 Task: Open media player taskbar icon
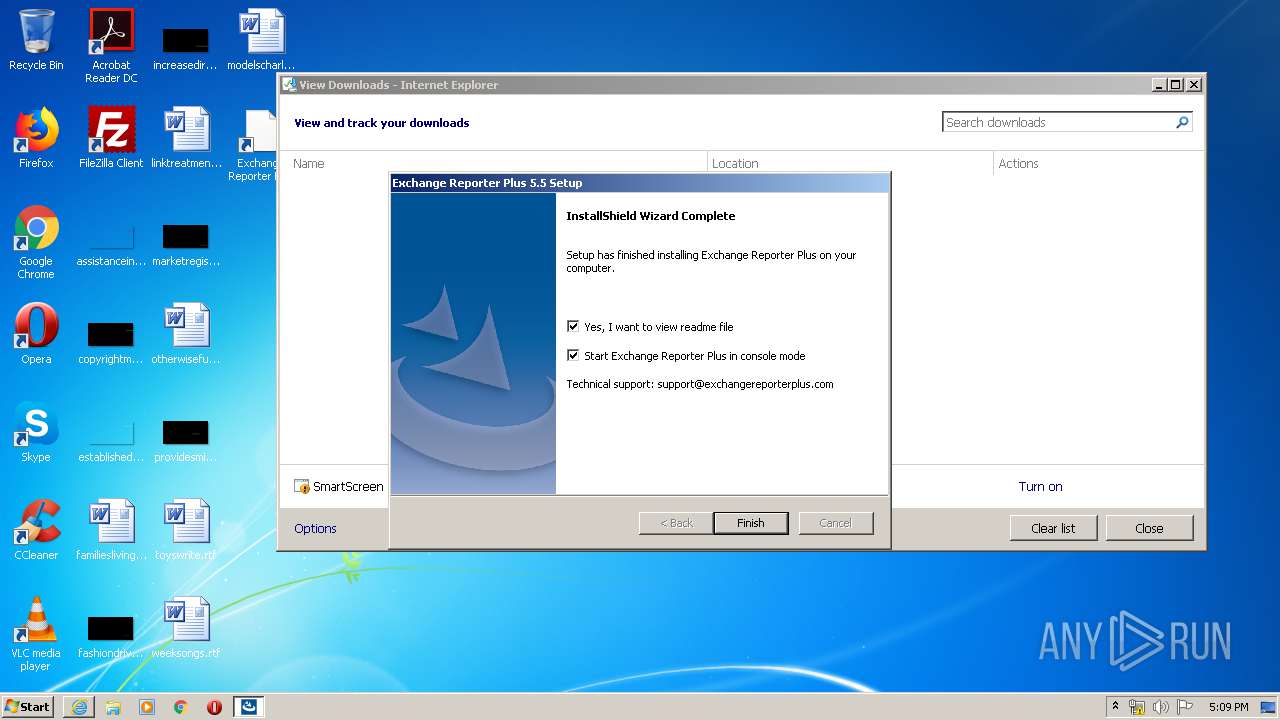point(147,707)
